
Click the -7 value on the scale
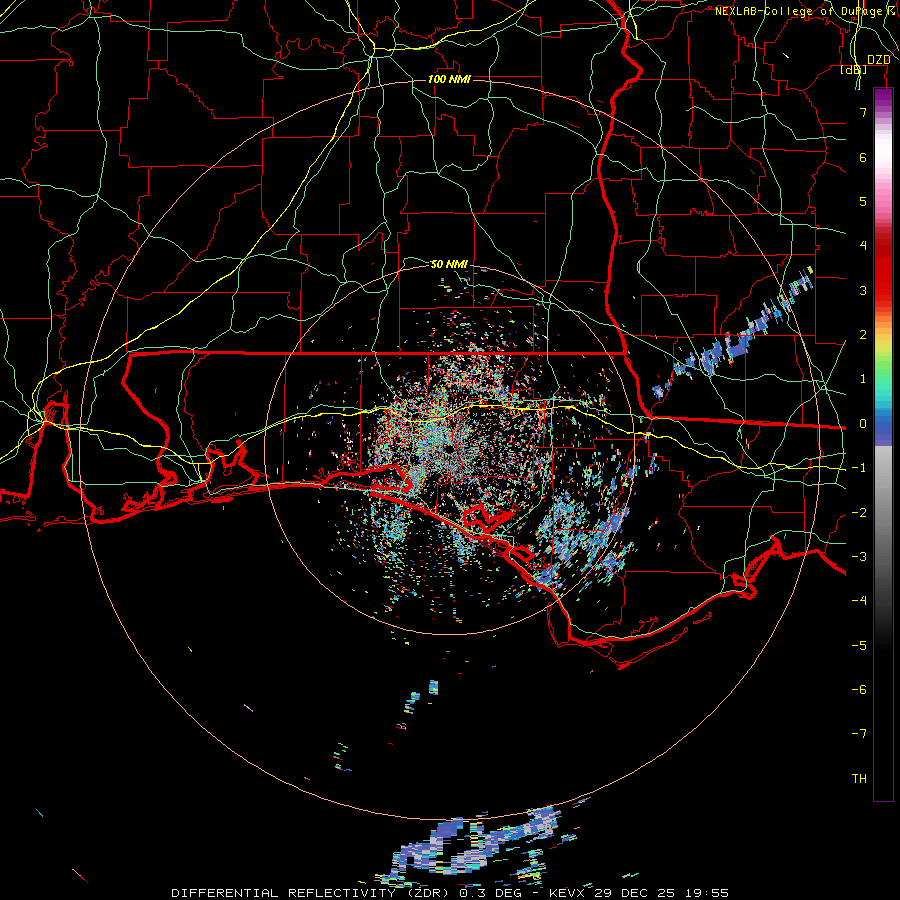tap(859, 734)
